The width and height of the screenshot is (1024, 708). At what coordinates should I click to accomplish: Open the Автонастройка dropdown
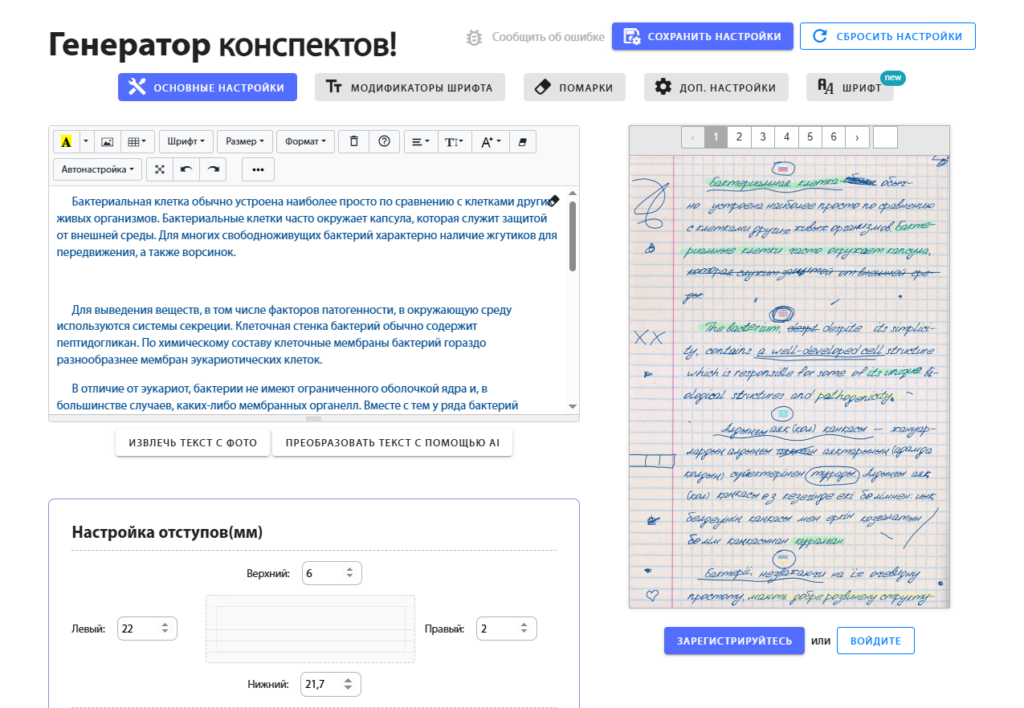[97, 170]
